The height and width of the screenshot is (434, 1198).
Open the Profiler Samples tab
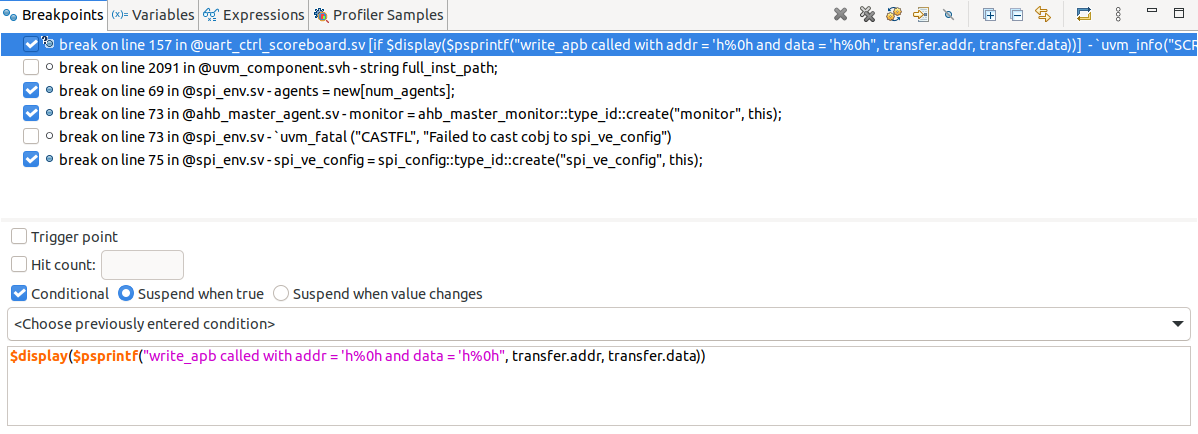pyautogui.click(x=378, y=15)
